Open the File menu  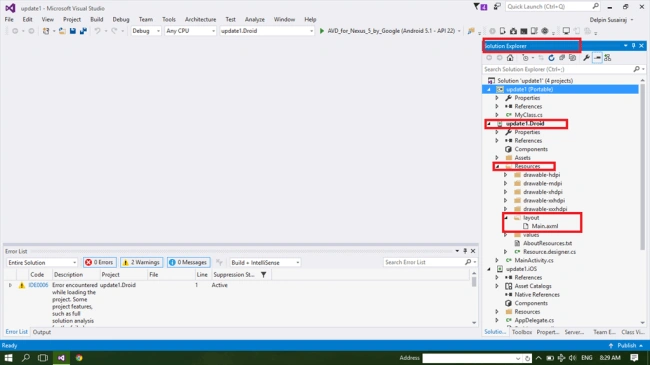click(x=9, y=19)
